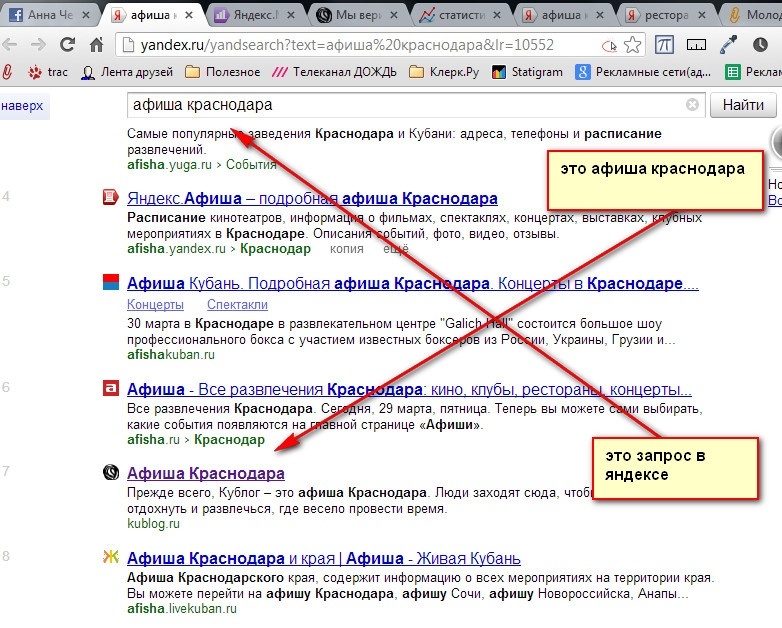
Task: Switch to the ресторa Yandex tab
Action: 658,15
